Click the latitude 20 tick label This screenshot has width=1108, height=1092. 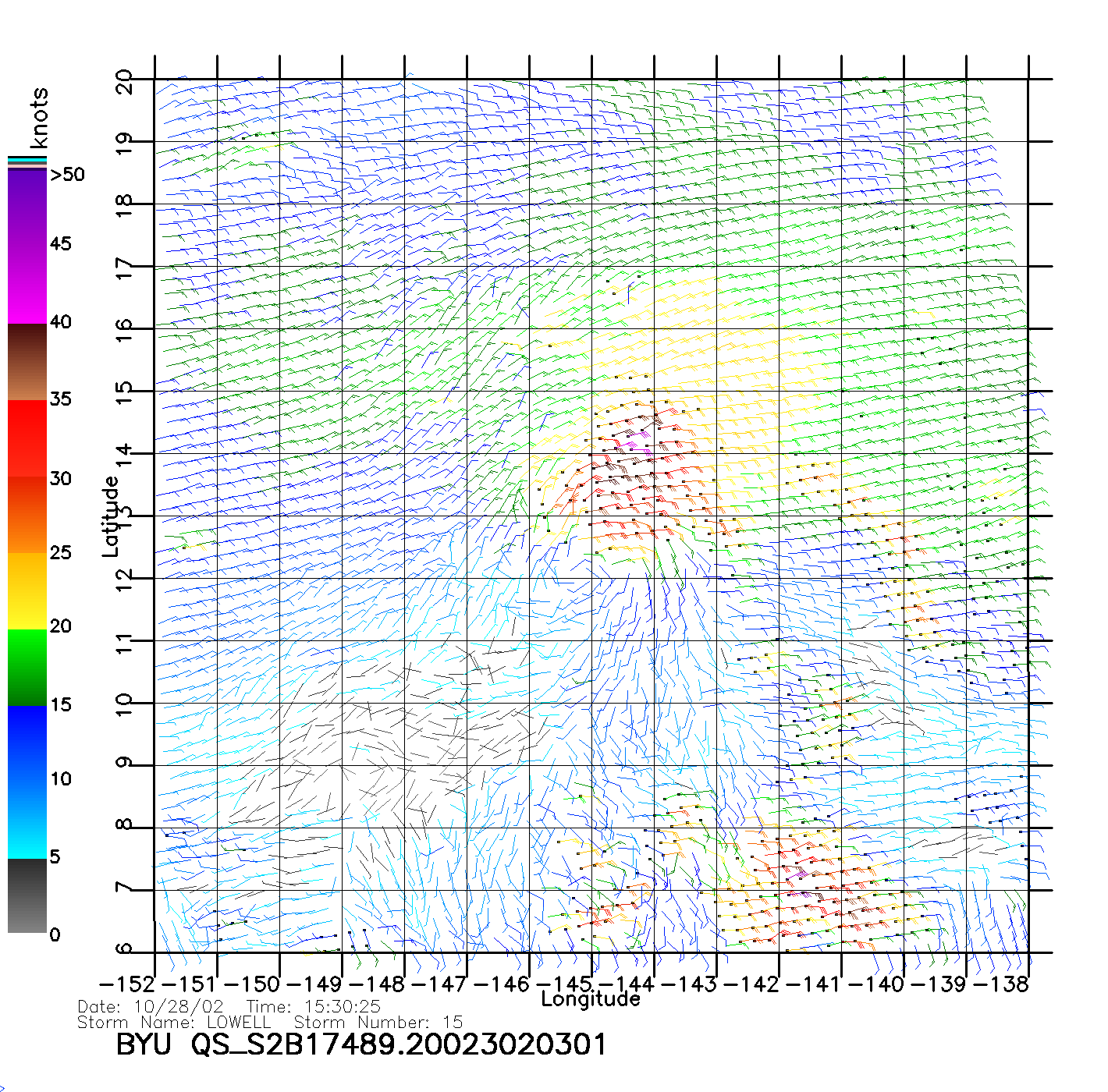[x=125, y=81]
